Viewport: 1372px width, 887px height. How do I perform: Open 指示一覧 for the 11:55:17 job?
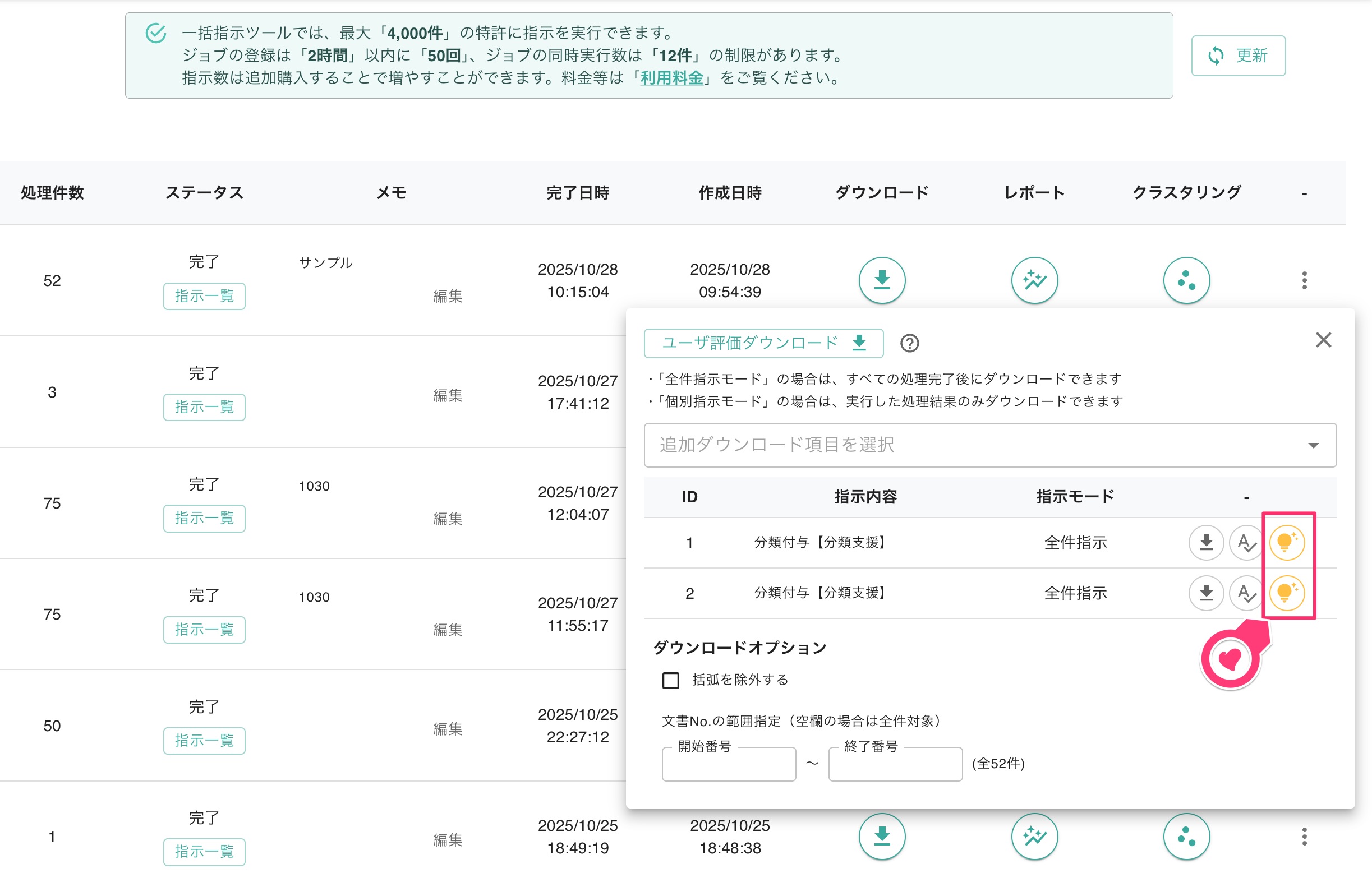pyautogui.click(x=204, y=630)
